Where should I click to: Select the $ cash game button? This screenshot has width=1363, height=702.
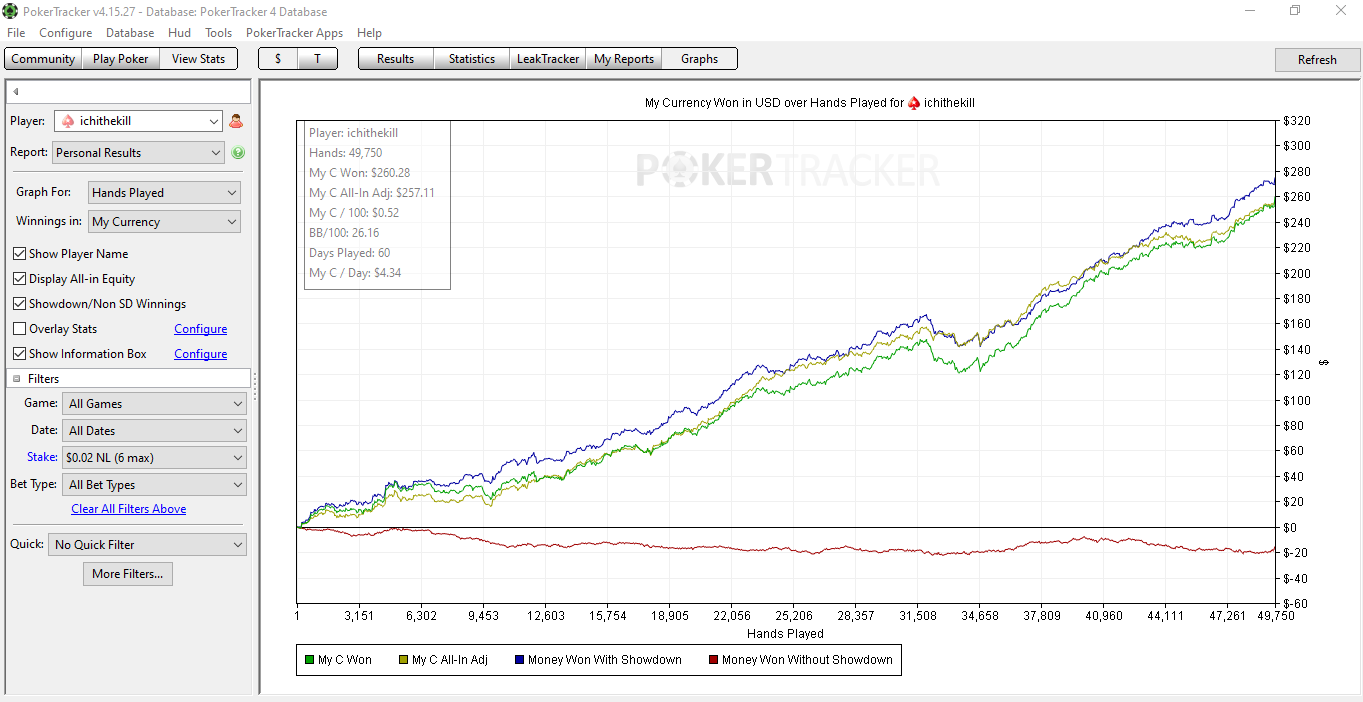(x=278, y=59)
